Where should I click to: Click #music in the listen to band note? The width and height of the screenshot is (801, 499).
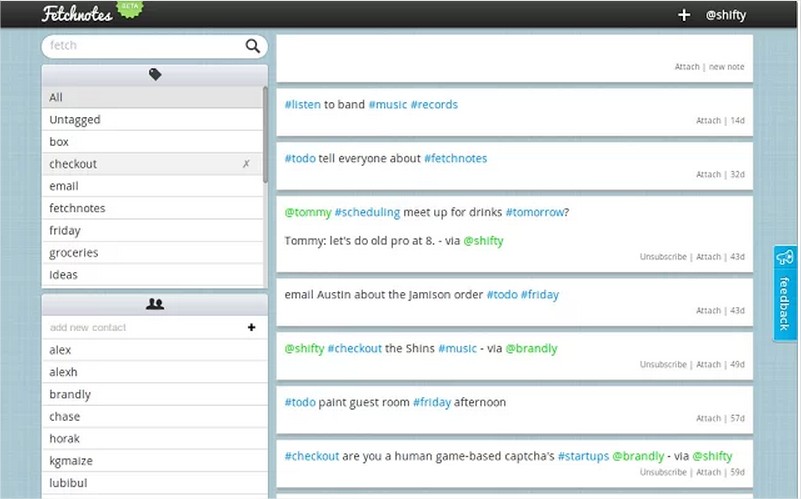point(388,104)
